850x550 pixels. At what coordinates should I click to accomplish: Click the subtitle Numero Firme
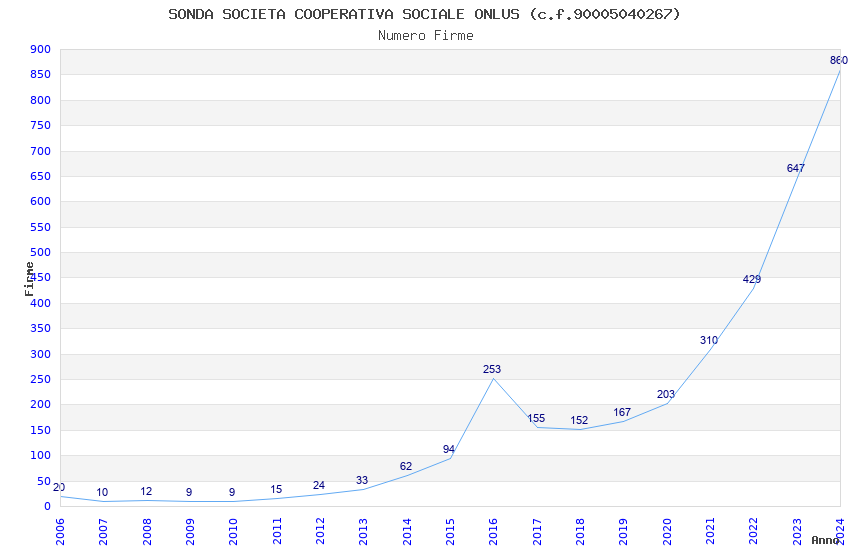[x=426, y=36]
